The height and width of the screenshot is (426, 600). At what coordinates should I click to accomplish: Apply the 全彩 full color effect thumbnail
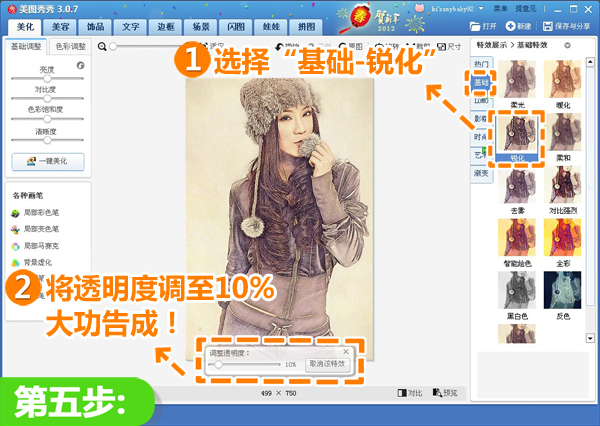562,237
